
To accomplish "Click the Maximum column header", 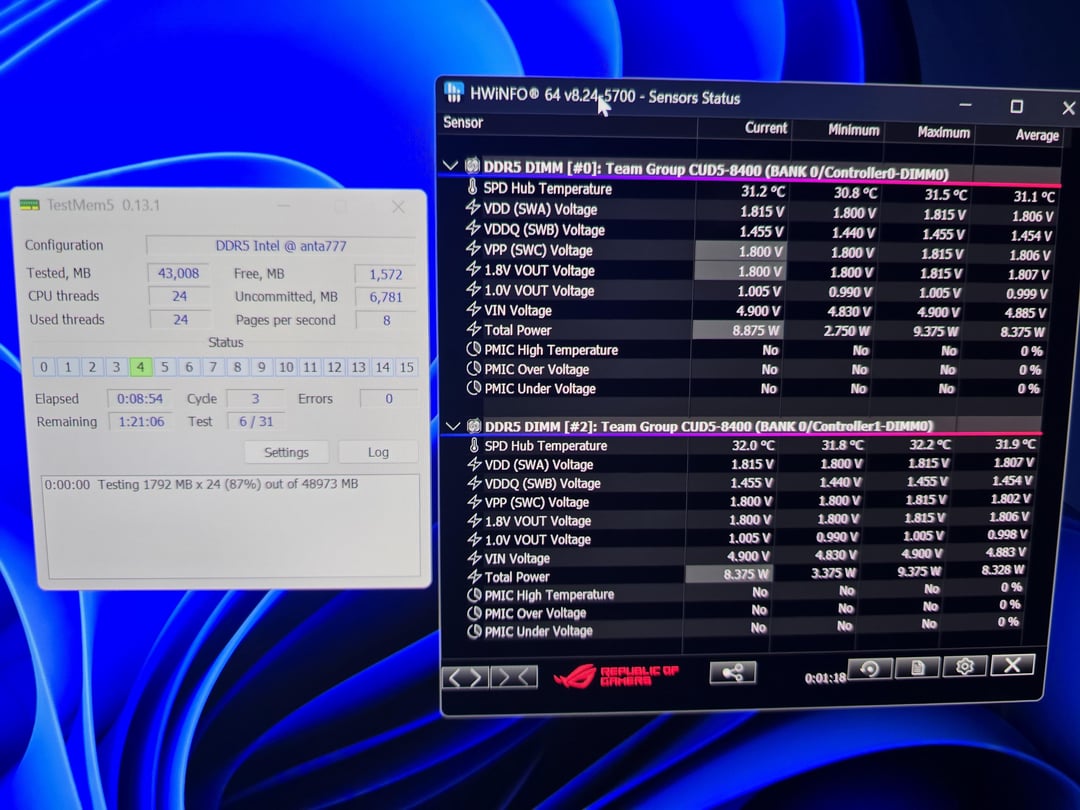I will pyautogui.click(x=943, y=132).
